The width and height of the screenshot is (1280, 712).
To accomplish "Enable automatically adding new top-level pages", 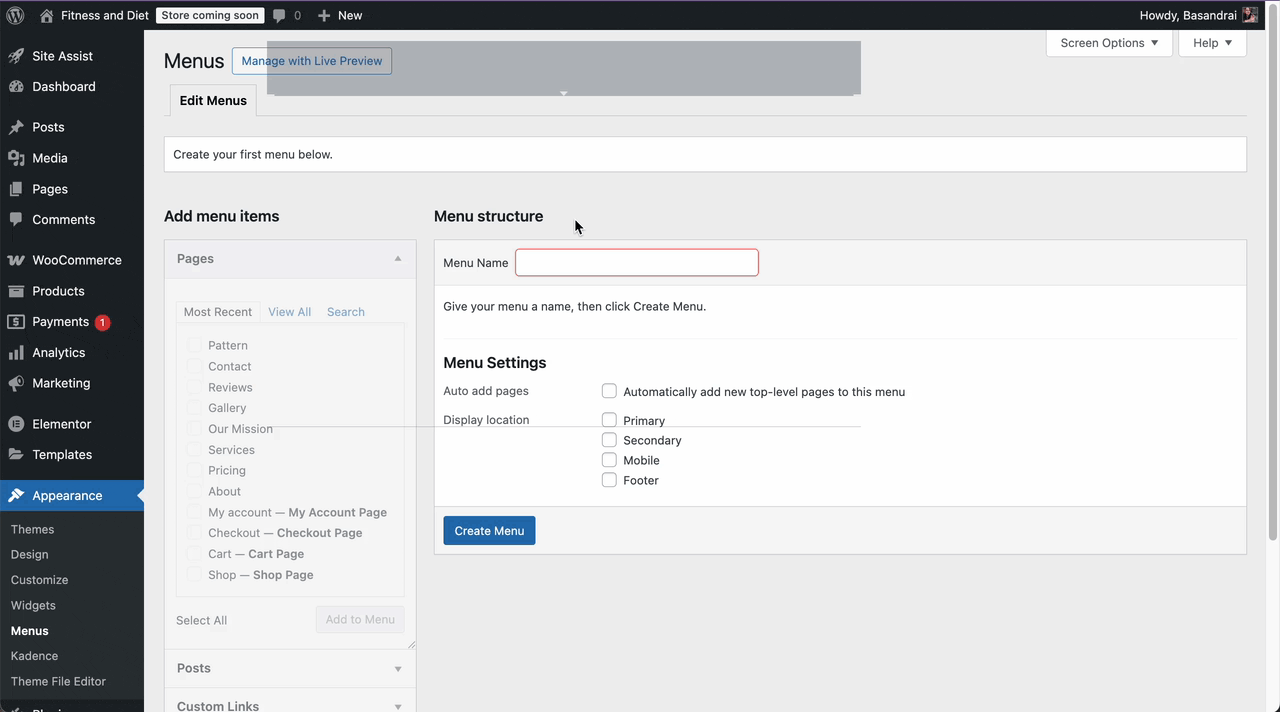I will tap(609, 391).
